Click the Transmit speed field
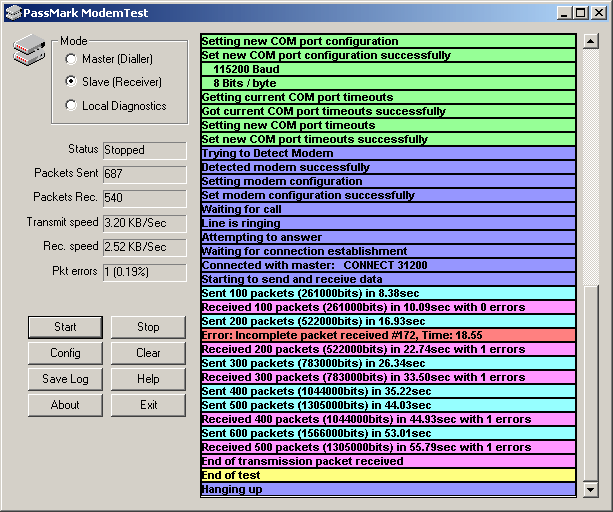The image size is (613, 512). coord(144,223)
